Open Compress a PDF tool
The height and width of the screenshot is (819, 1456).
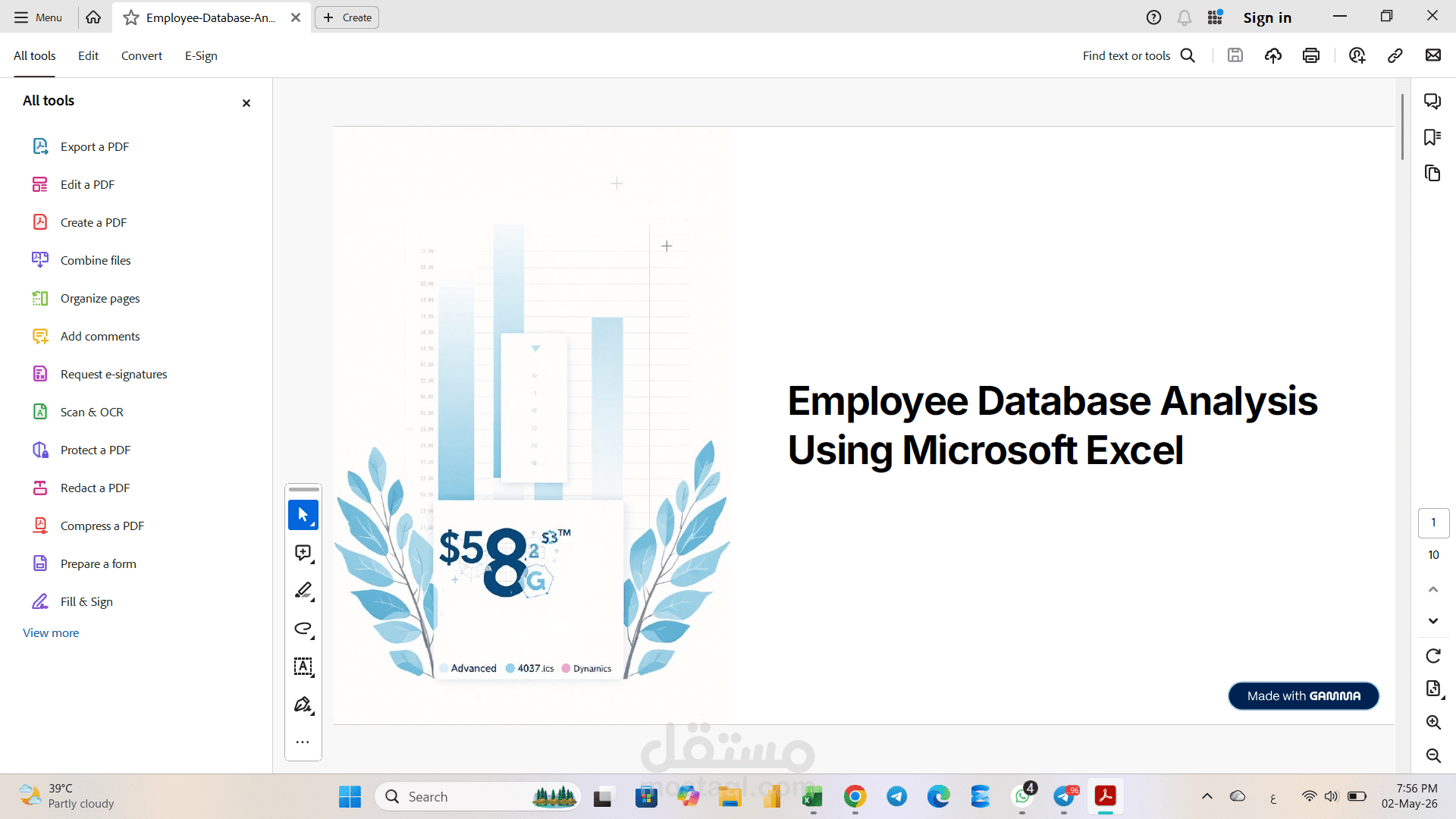tap(88, 526)
